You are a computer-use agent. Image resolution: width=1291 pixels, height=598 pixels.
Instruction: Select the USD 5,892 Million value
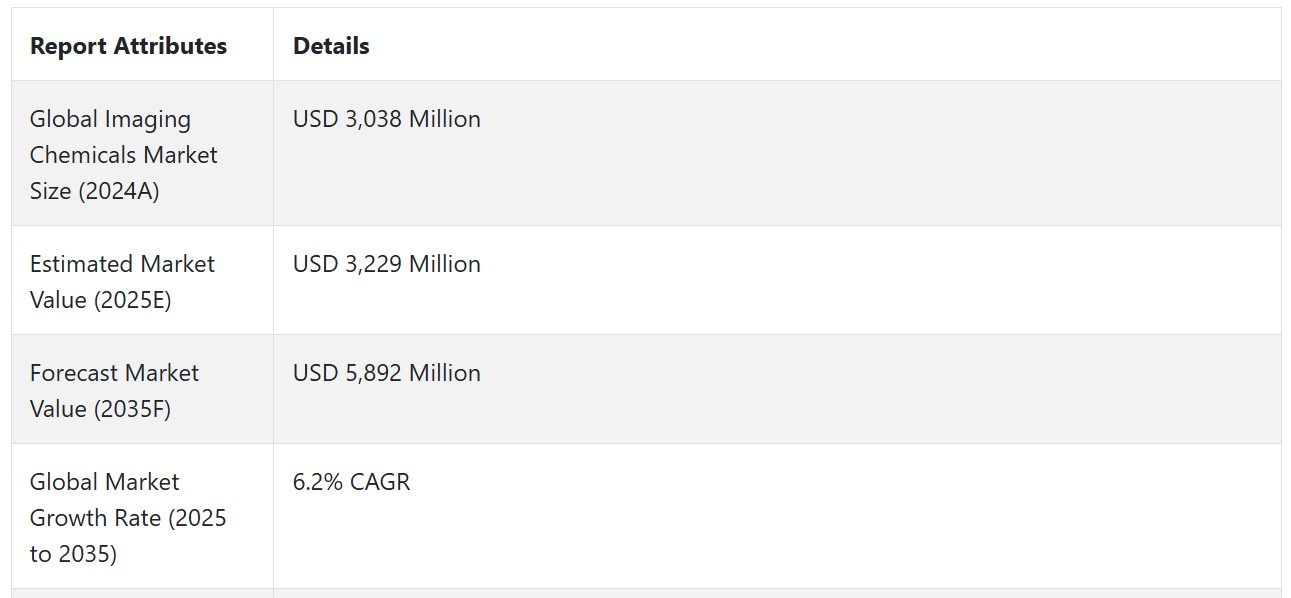(387, 373)
